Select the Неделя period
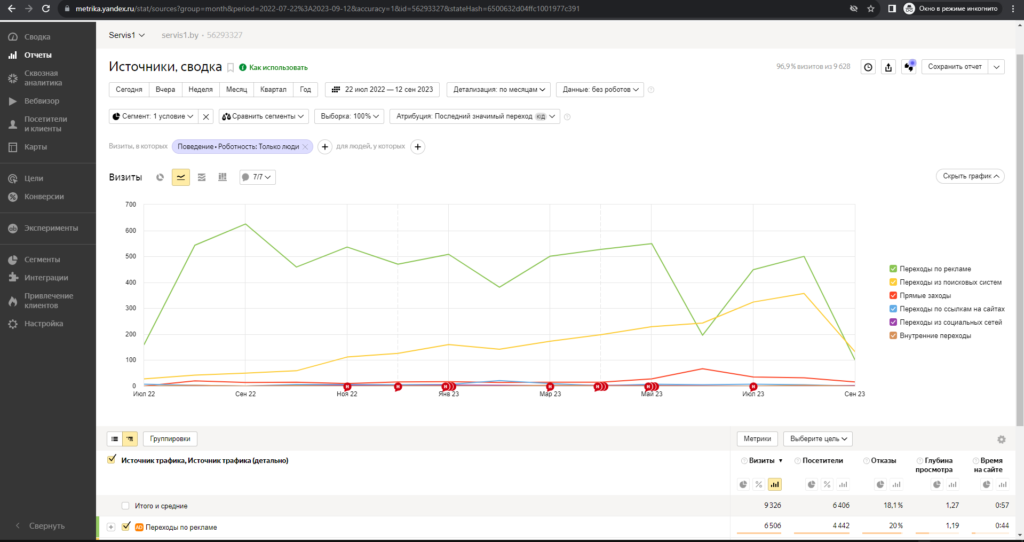This screenshot has width=1024, height=542. 200,89
